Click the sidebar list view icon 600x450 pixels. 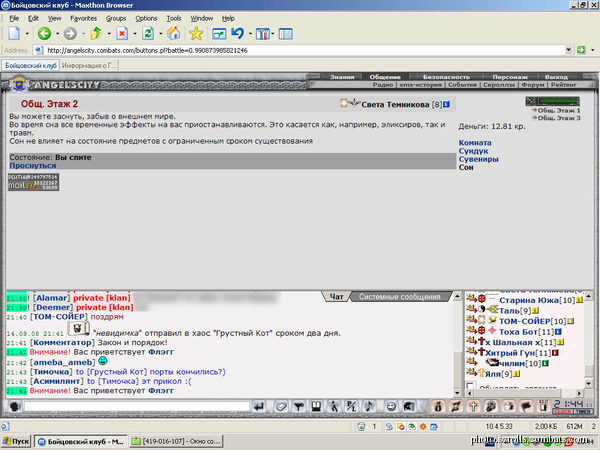click(x=285, y=34)
